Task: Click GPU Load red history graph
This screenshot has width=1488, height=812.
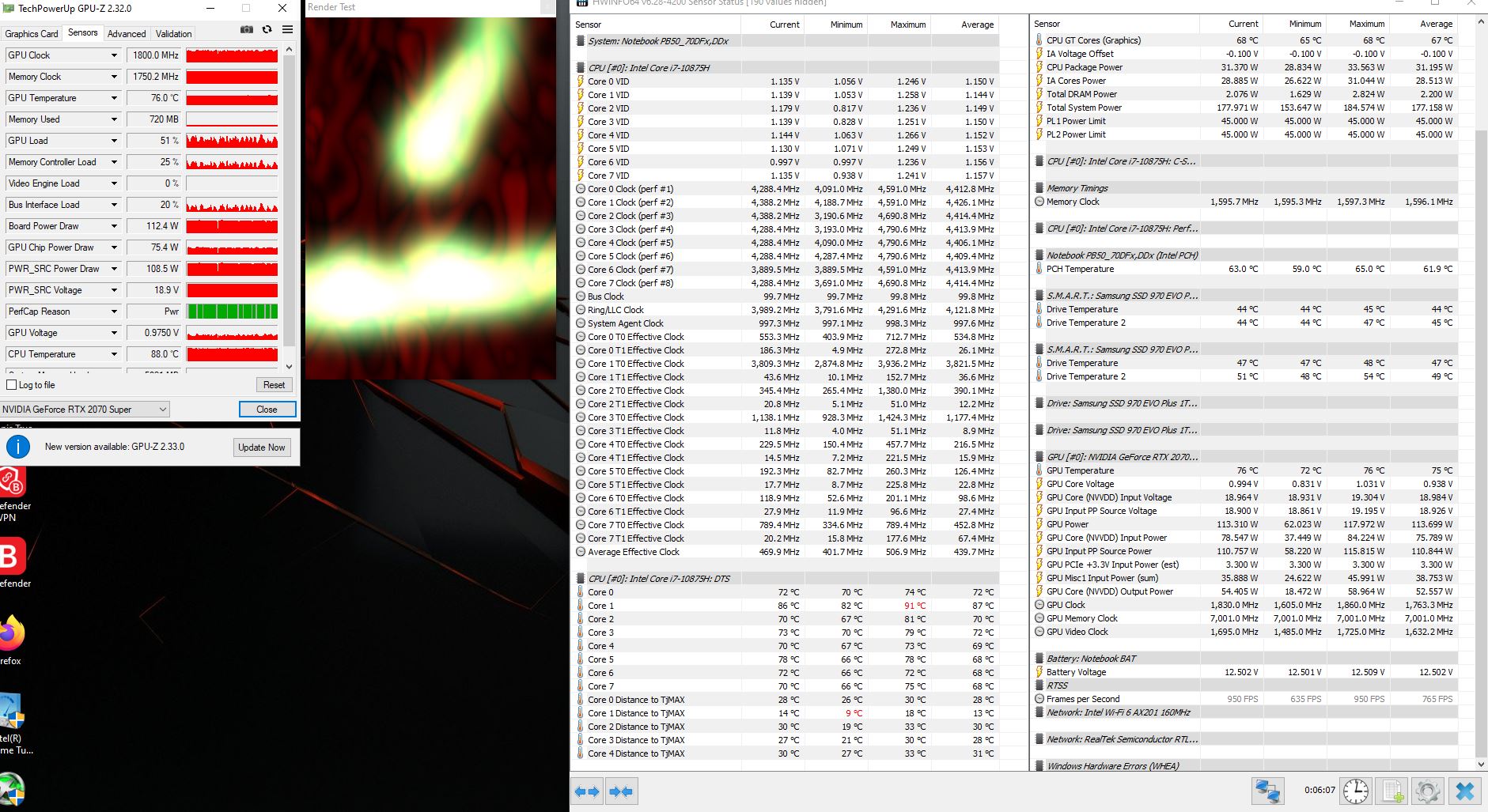Action: pos(232,141)
